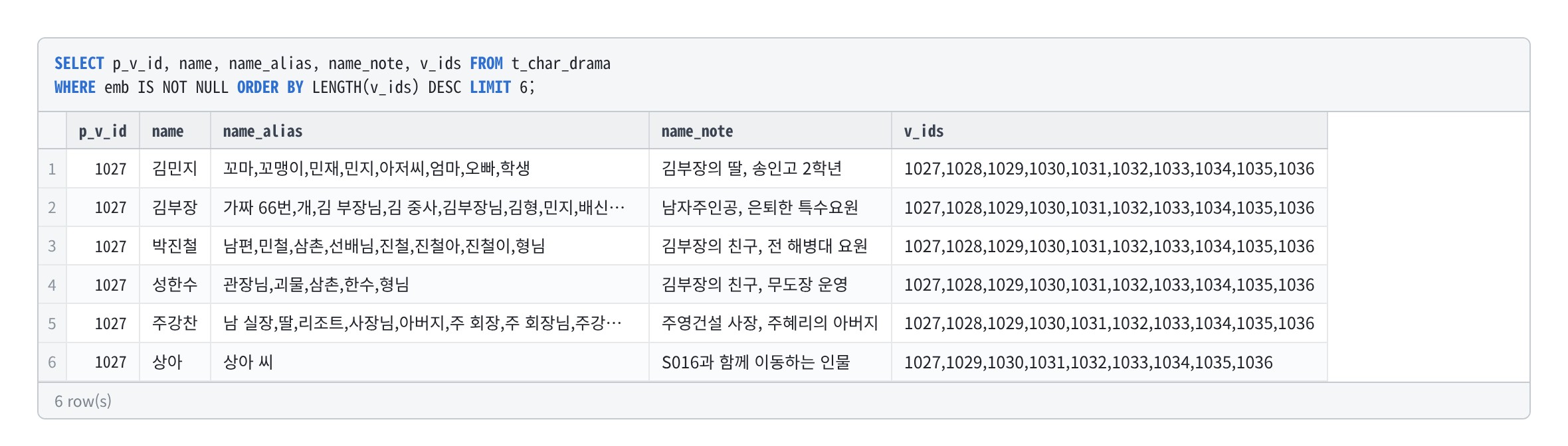Click the name cell 주강찬
This screenshot has height=446, width=1568.
pyautogui.click(x=175, y=323)
